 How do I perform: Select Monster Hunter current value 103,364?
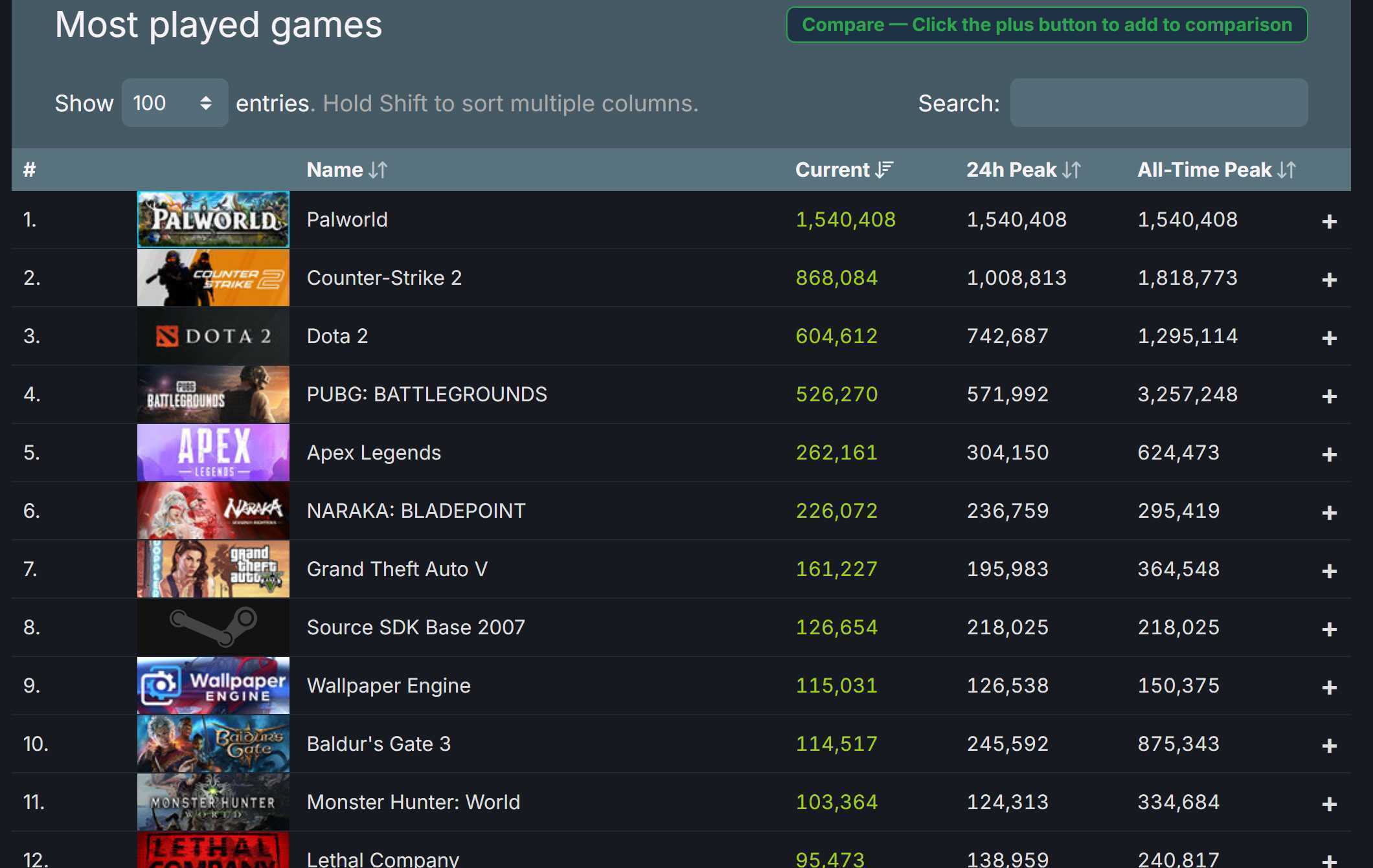tap(837, 802)
